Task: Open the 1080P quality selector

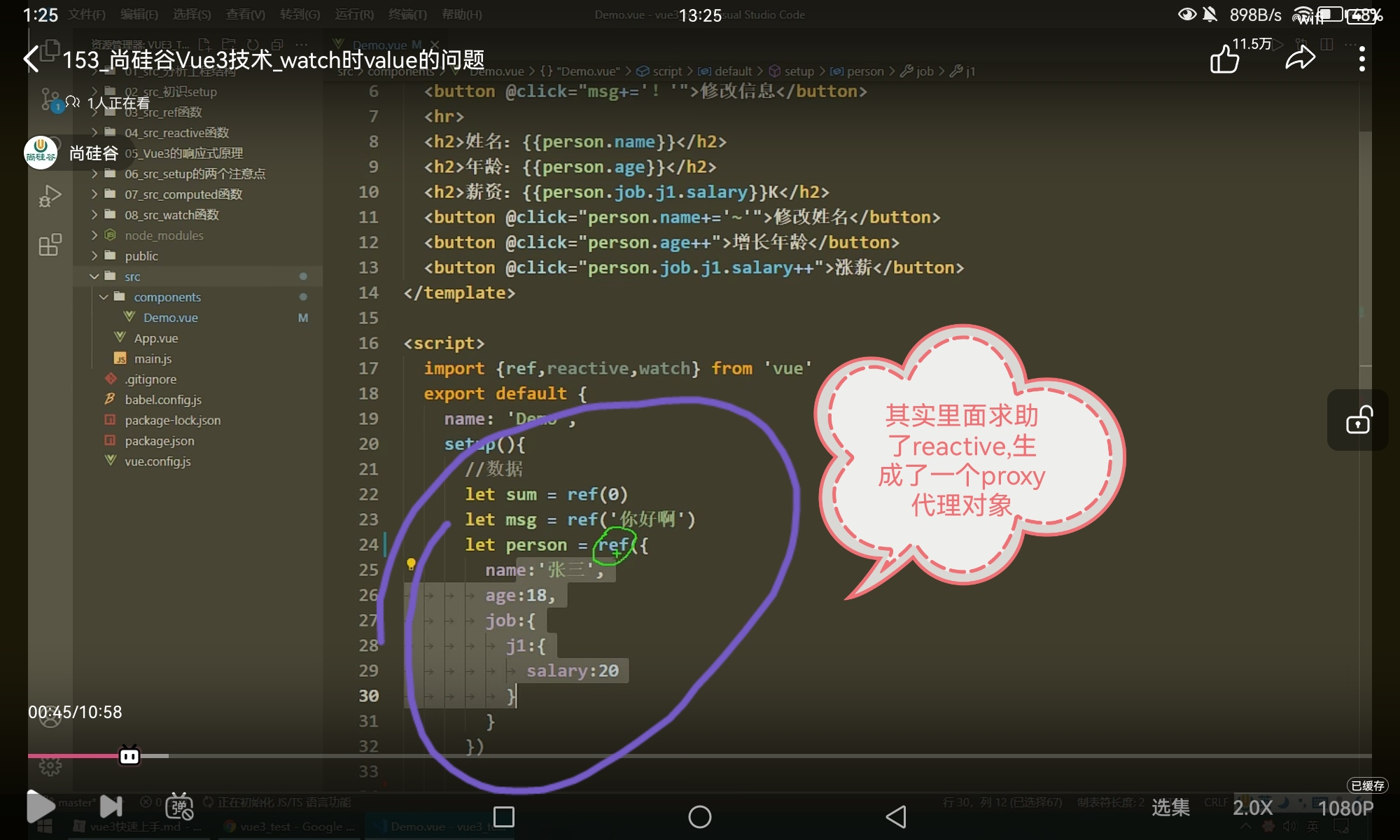Action: (1345, 808)
